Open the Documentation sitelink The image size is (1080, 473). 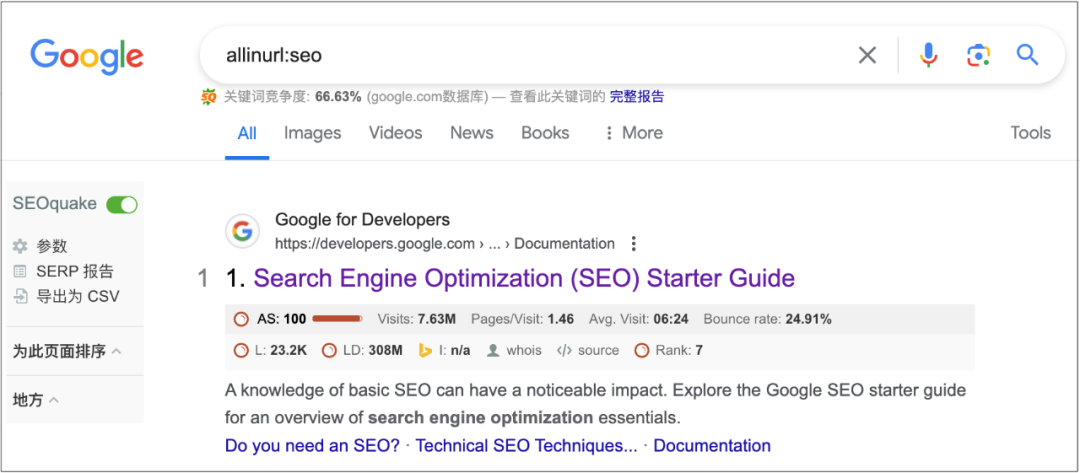tap(712, 445)
